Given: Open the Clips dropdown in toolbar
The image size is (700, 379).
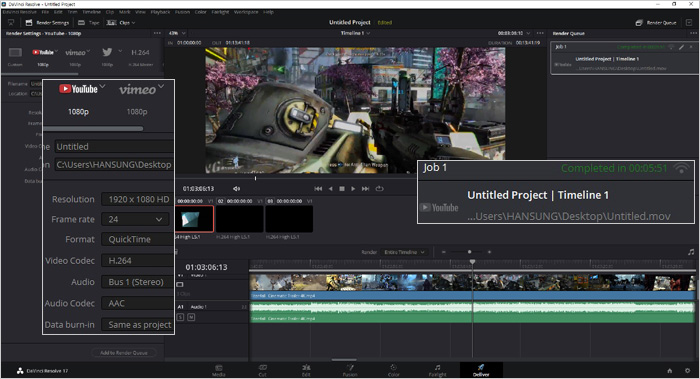Looking at the screenshot, I should pyautogui.click(x=121, y=23).
